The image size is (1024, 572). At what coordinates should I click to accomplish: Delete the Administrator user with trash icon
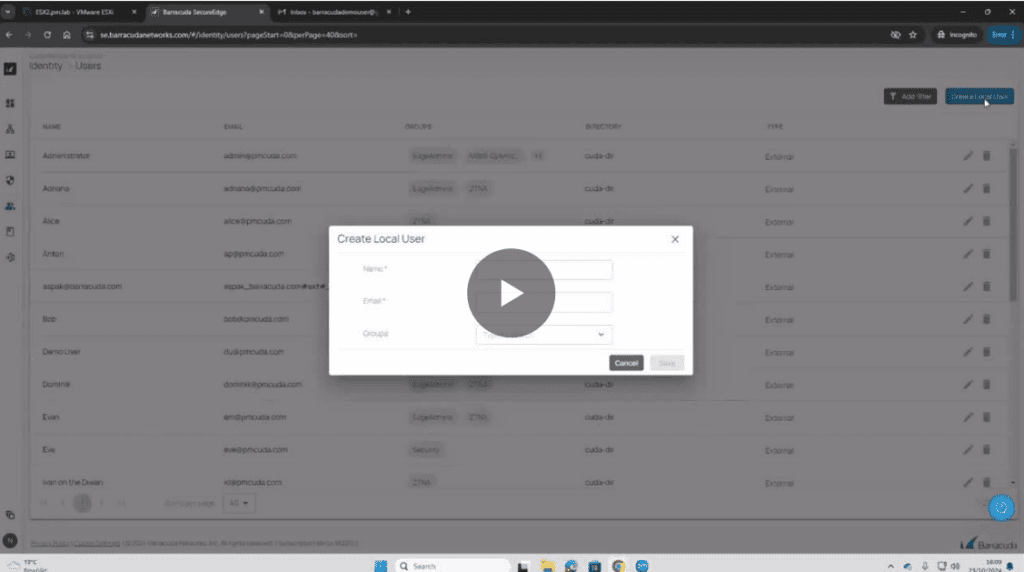click(x=986, y=156)
